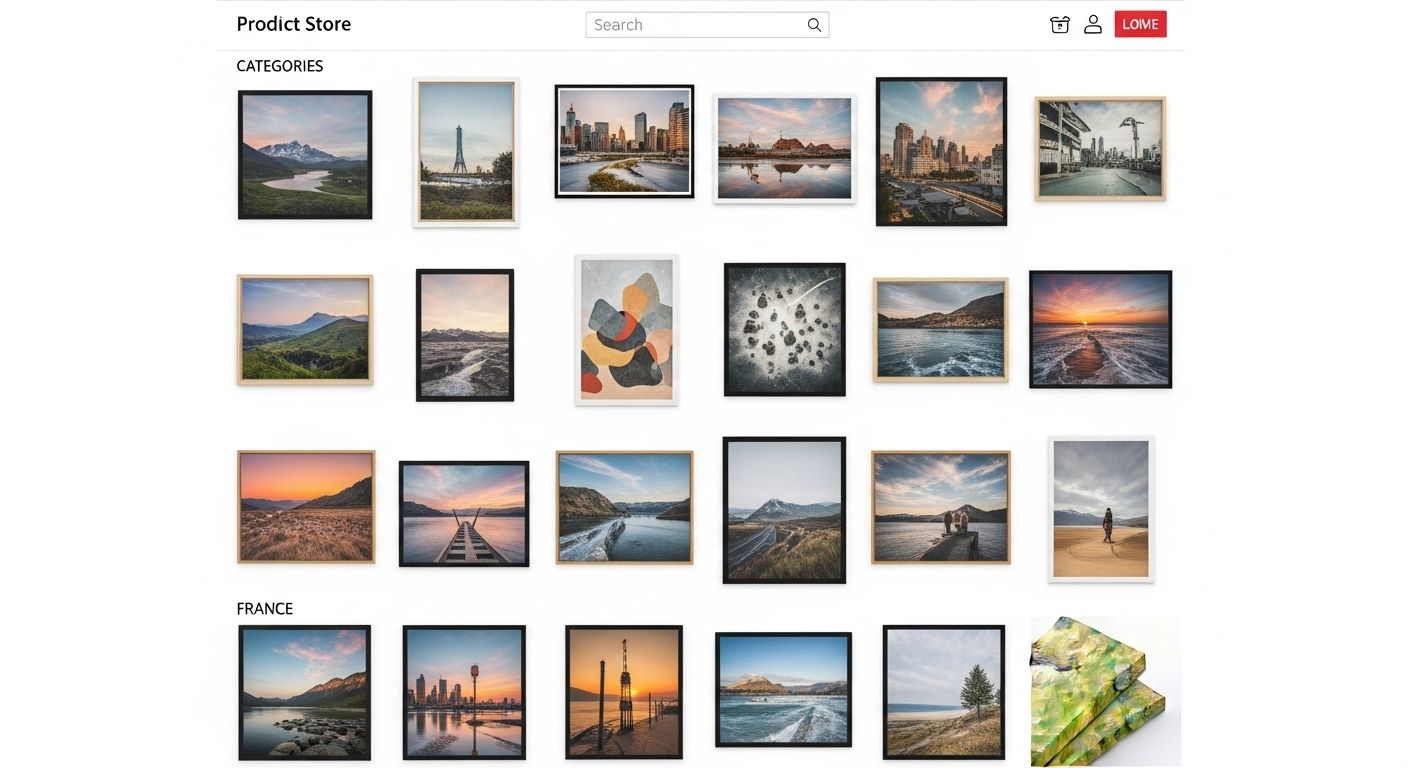View the city skyline print with thick black border
This screenshot has height=768, width=1408.
coord(625,141)
